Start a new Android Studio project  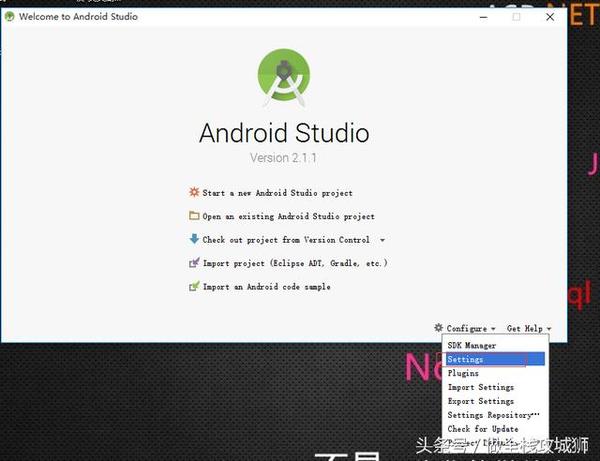(x=277, y=193)
